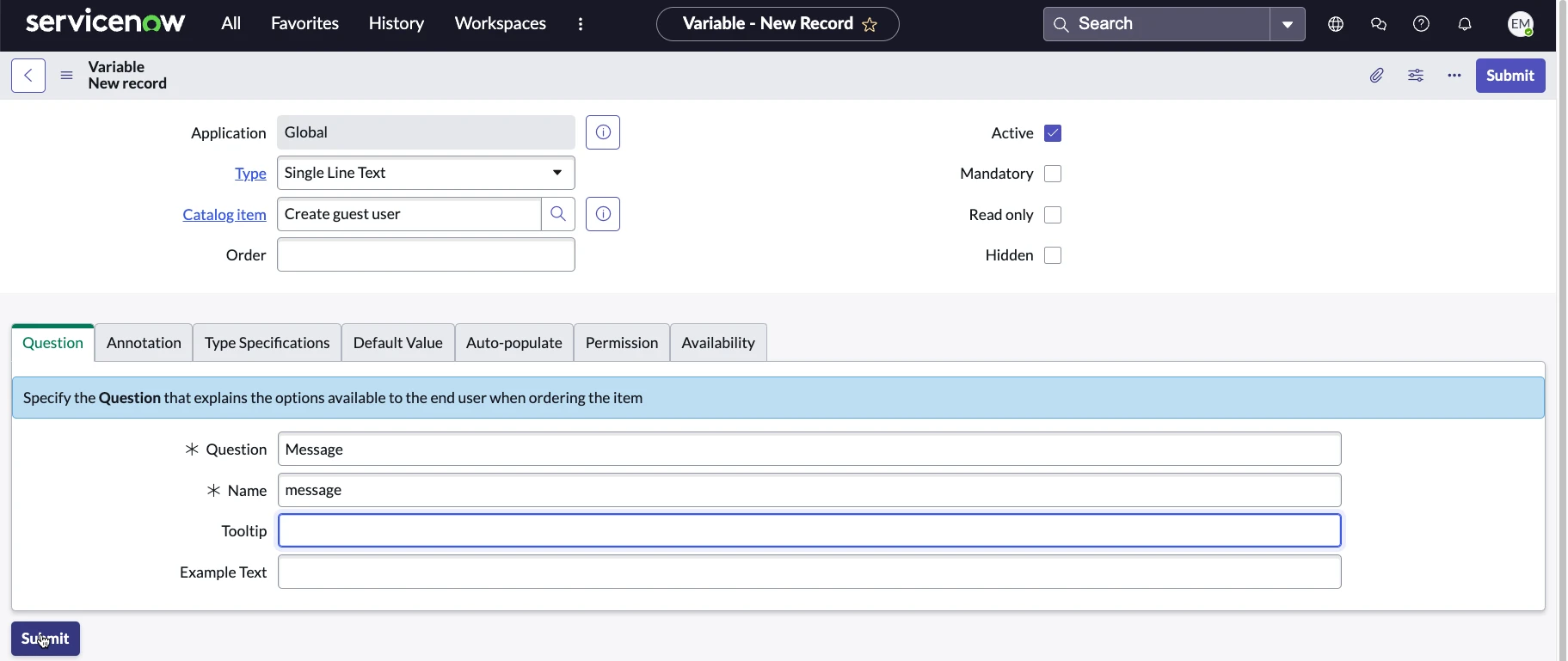This screenshot has height=661, width=1568.
Task: Enable the Mandatory checkbox
Action: (x=1053, y=174)
